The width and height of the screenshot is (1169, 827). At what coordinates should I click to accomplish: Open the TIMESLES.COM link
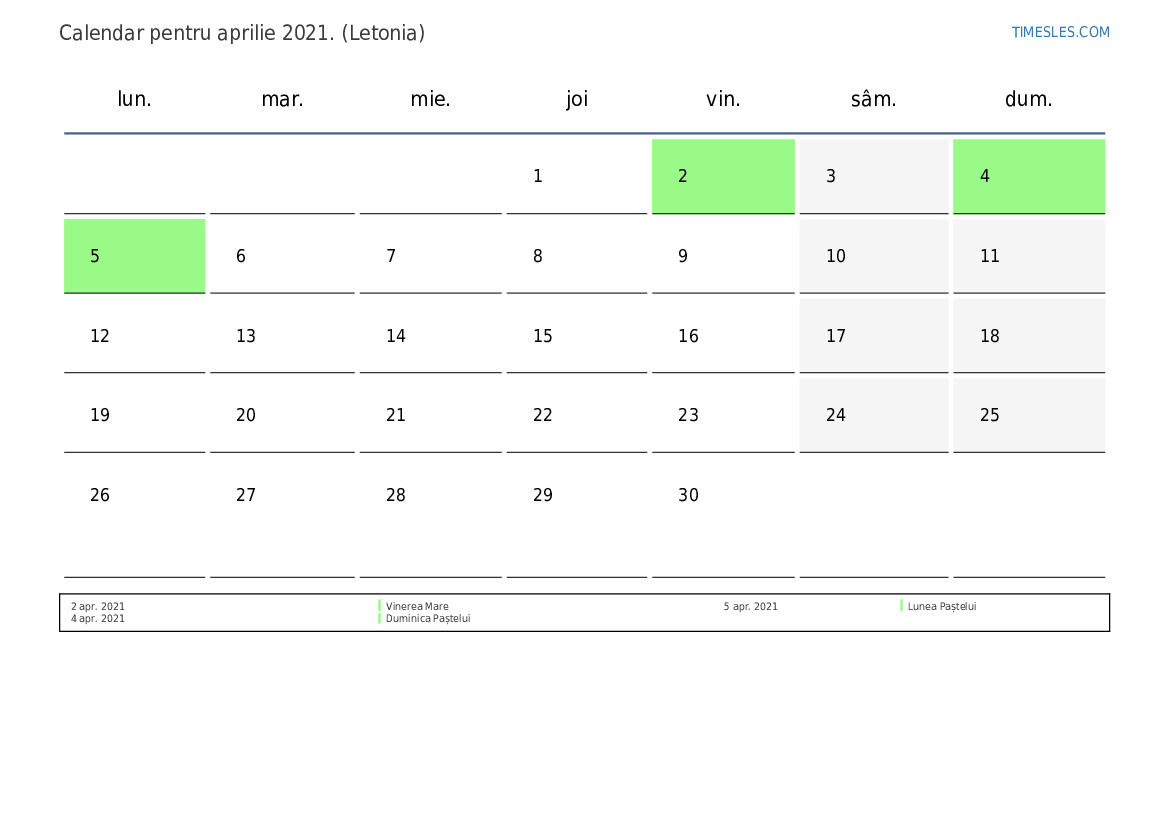point(1060,32)
